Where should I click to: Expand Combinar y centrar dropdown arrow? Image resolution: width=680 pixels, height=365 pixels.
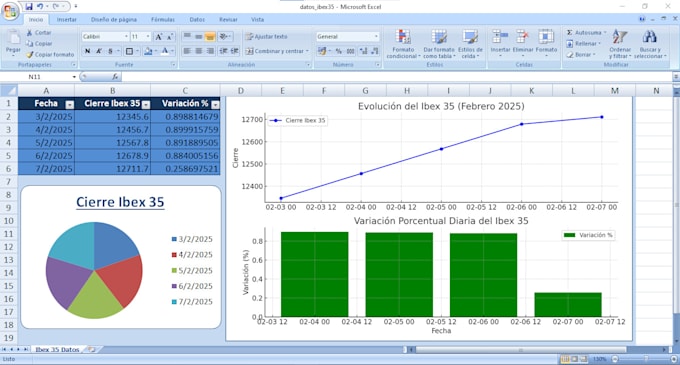(307, 51)
